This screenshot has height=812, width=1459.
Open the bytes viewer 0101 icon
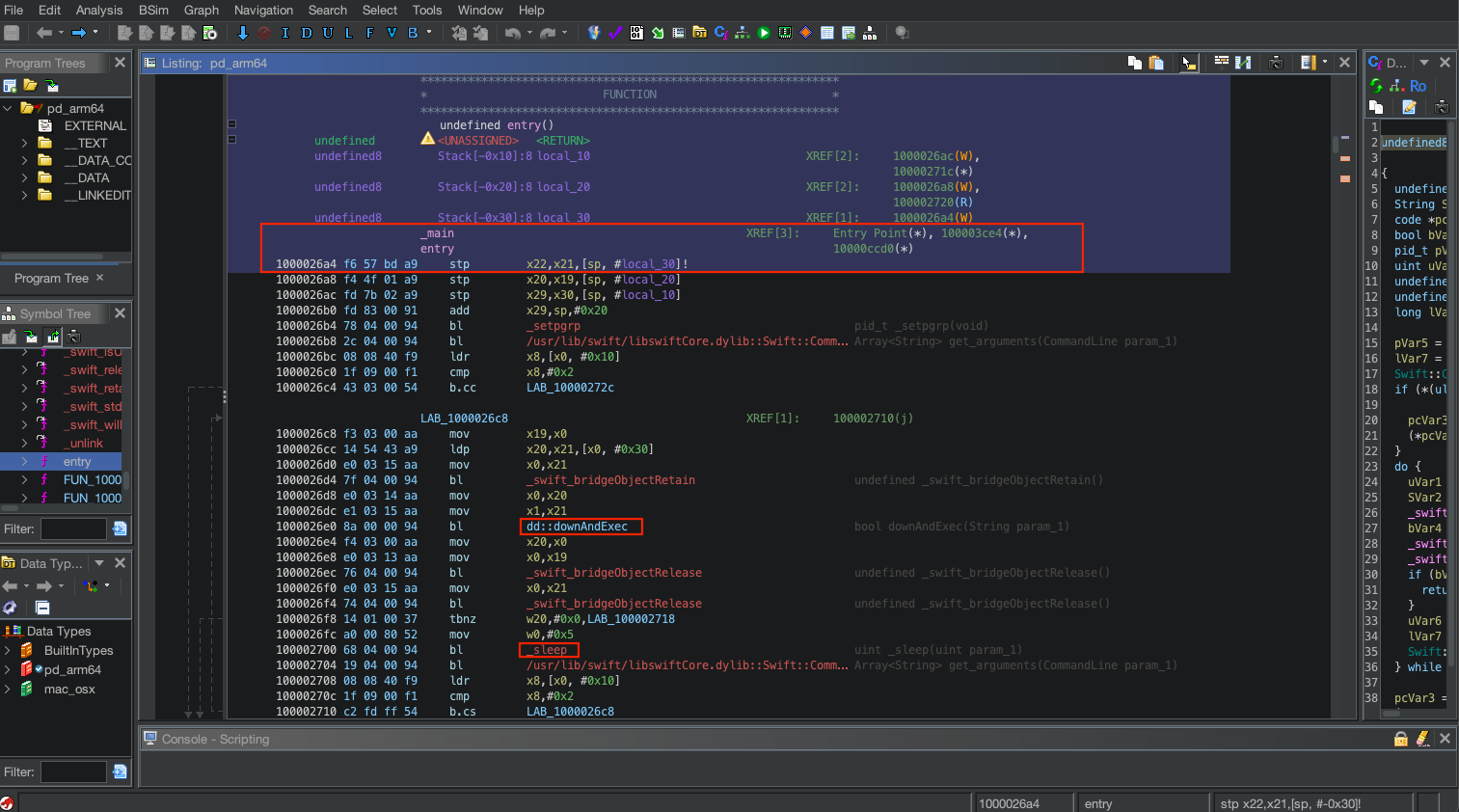pyautogui.click(x=636, y=33)
